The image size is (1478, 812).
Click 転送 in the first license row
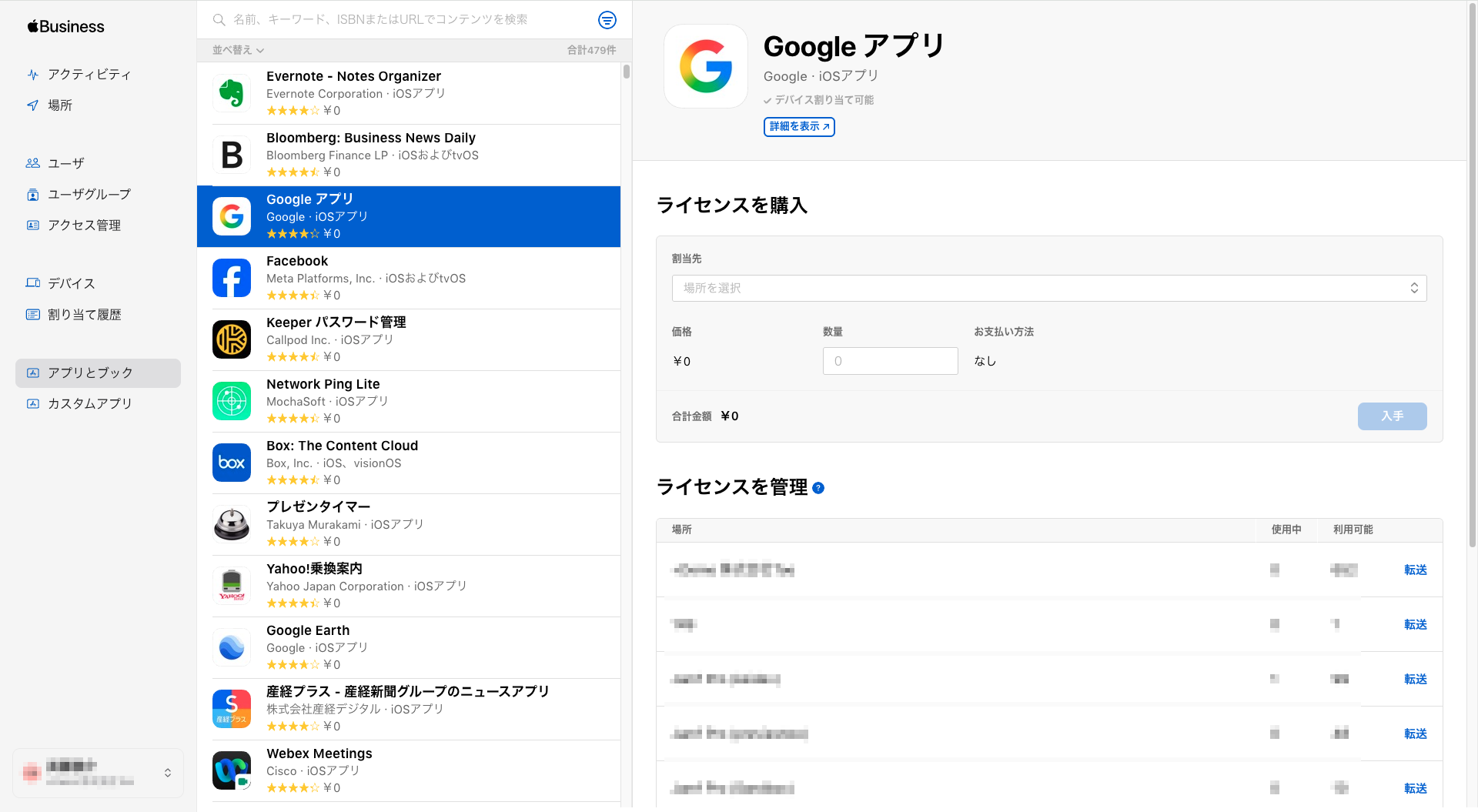(1415, 570)
